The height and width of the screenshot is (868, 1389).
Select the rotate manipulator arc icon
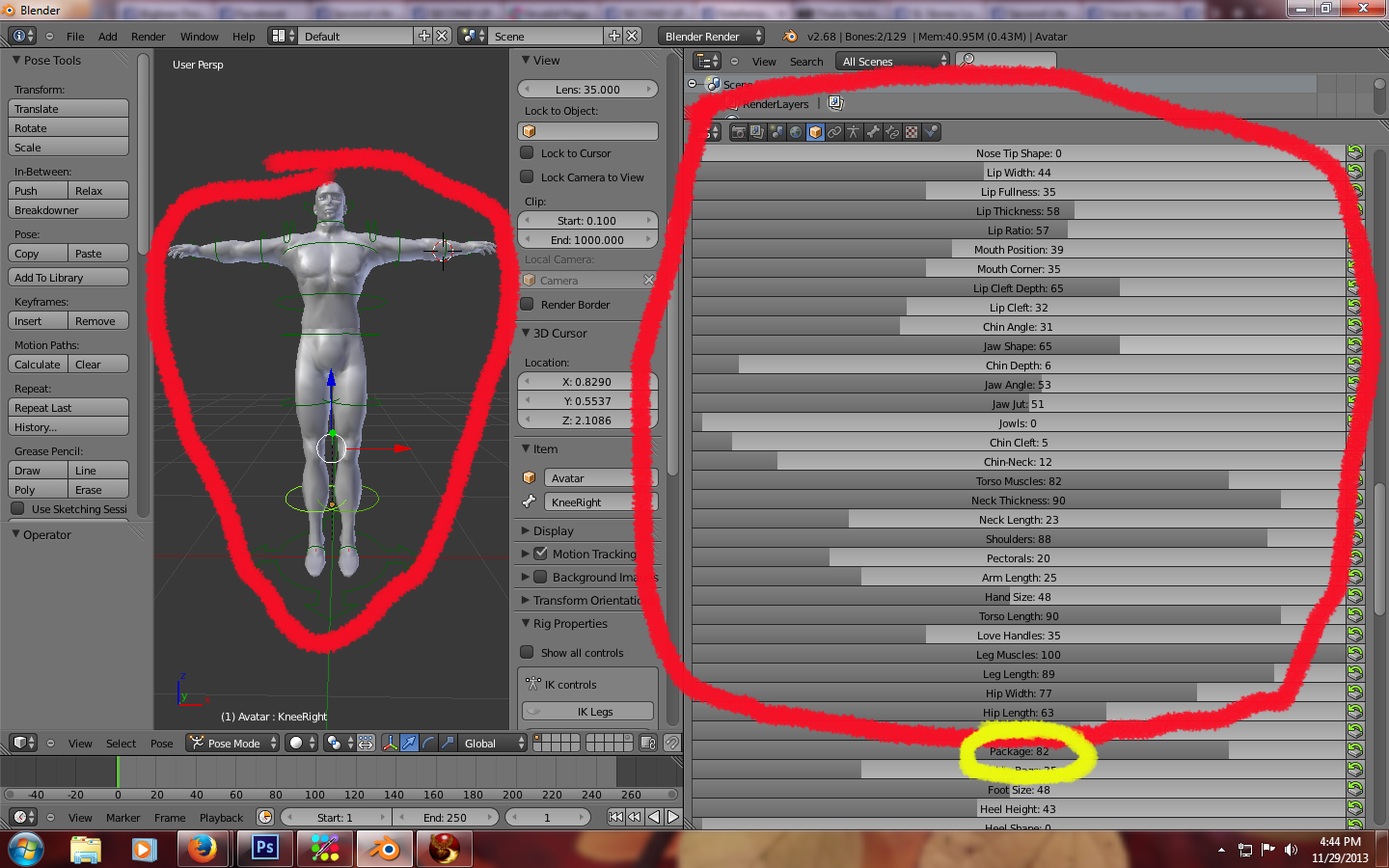pos(428,743)
